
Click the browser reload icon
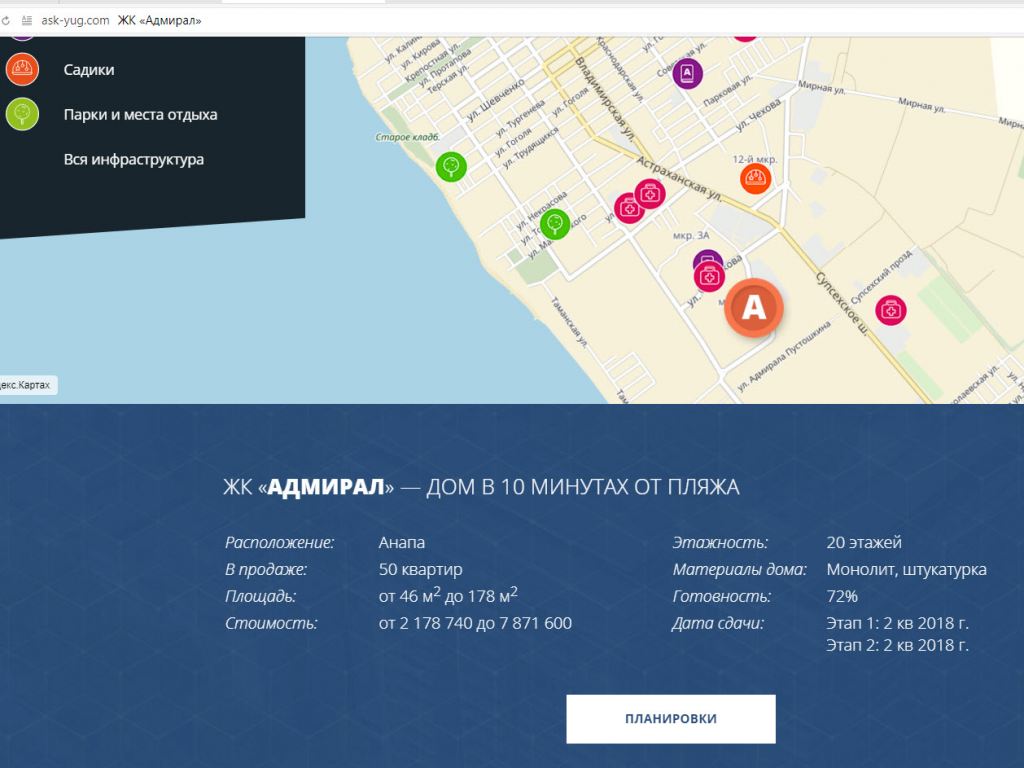tap(6, 21)
